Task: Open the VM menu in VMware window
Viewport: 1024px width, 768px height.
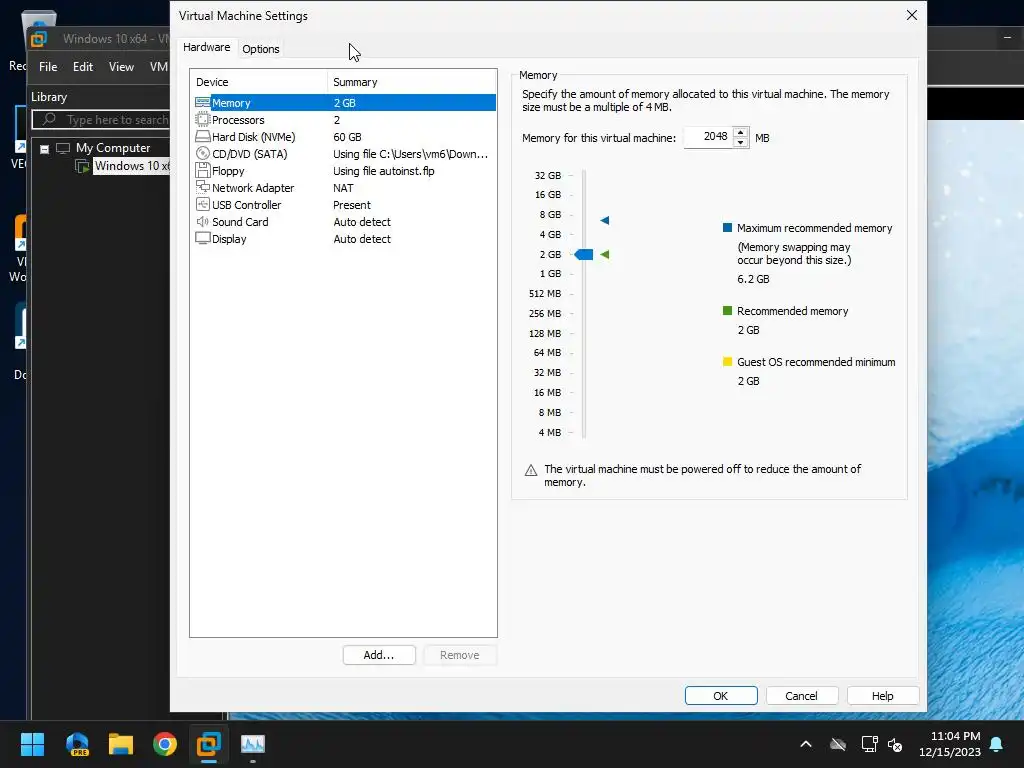Action: 159,67
